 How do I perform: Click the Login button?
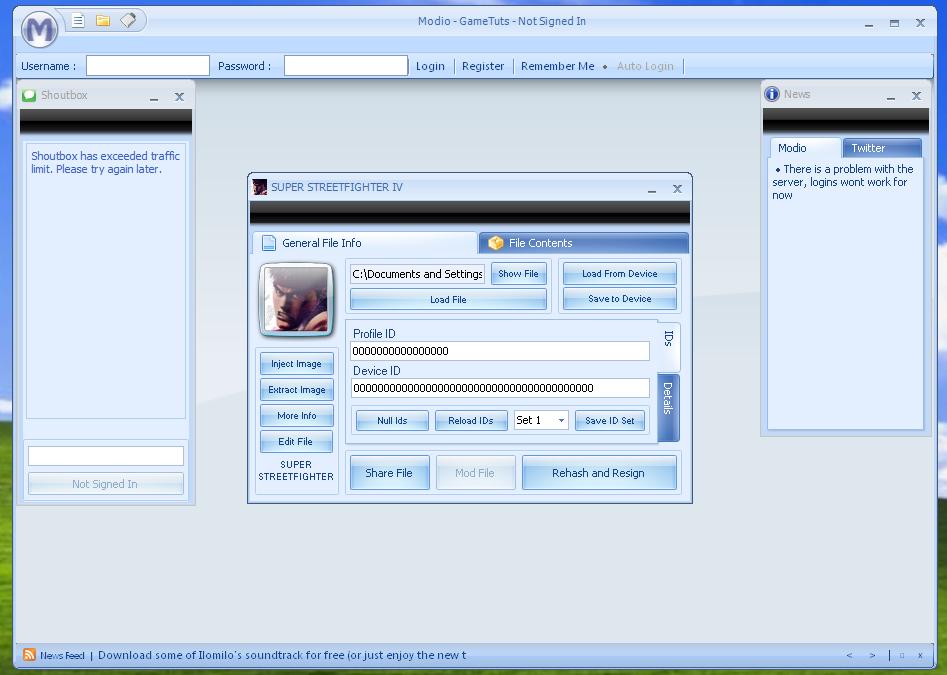(430, 66)
